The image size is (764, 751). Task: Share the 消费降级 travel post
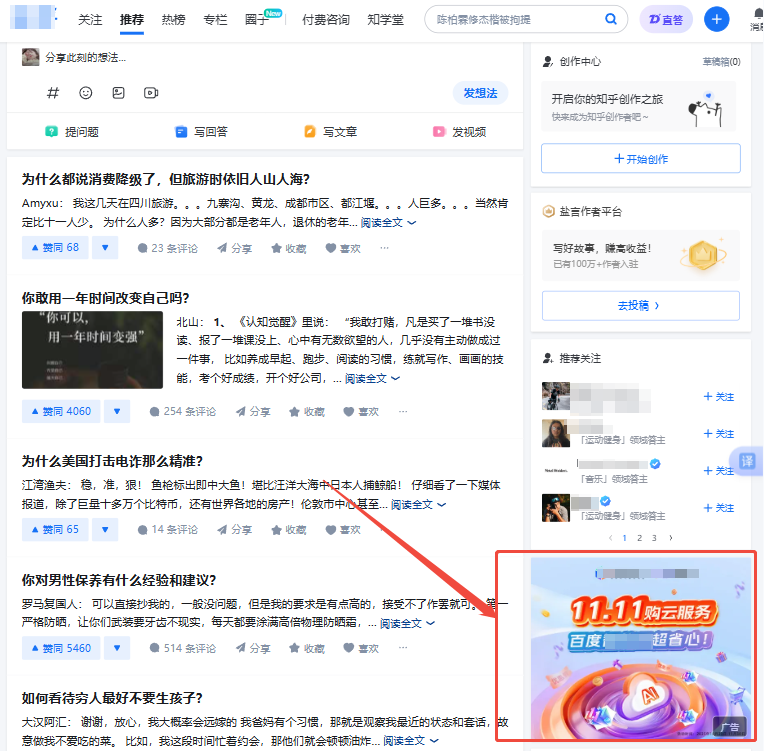click(234, 248)
